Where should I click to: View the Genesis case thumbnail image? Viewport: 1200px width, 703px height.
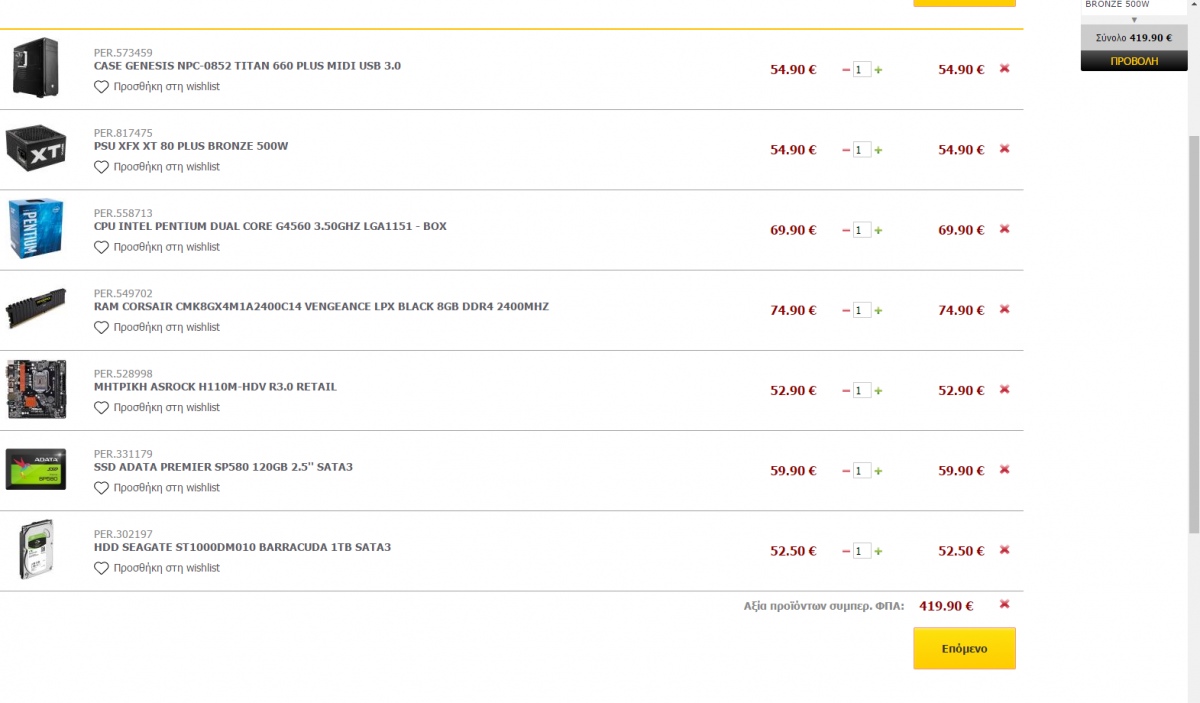36,68
